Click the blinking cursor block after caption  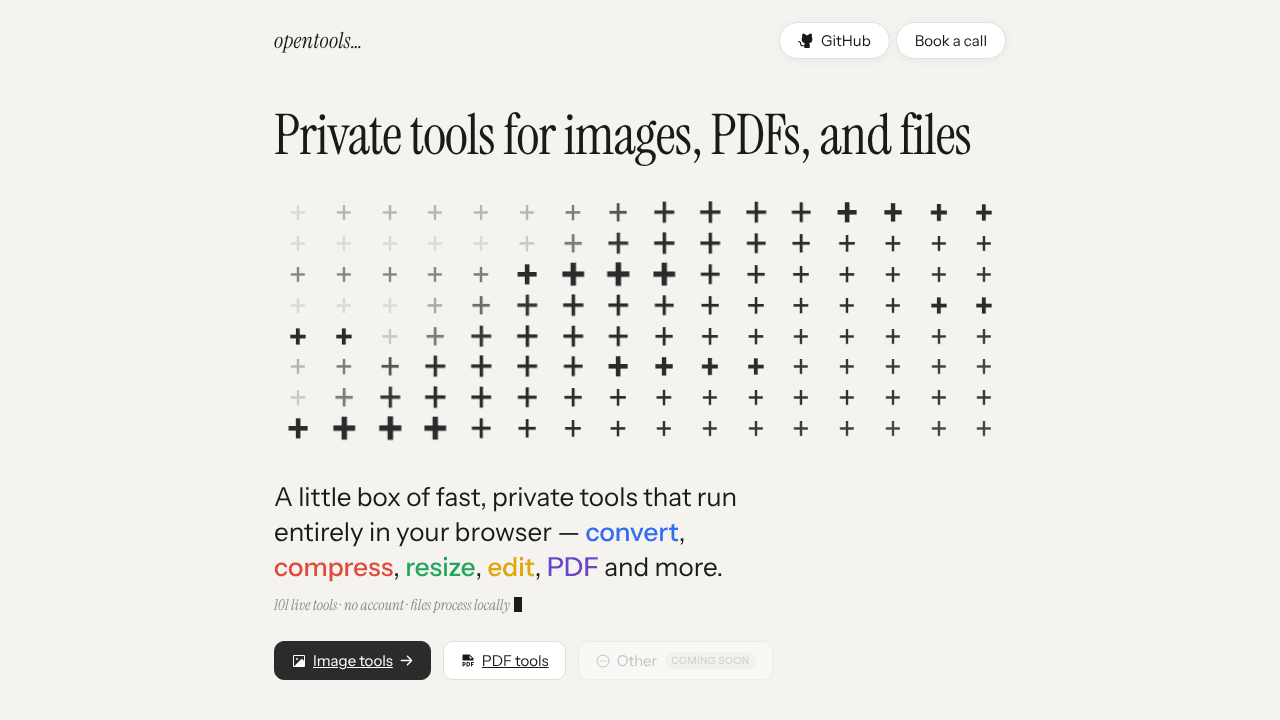point(518,605)
